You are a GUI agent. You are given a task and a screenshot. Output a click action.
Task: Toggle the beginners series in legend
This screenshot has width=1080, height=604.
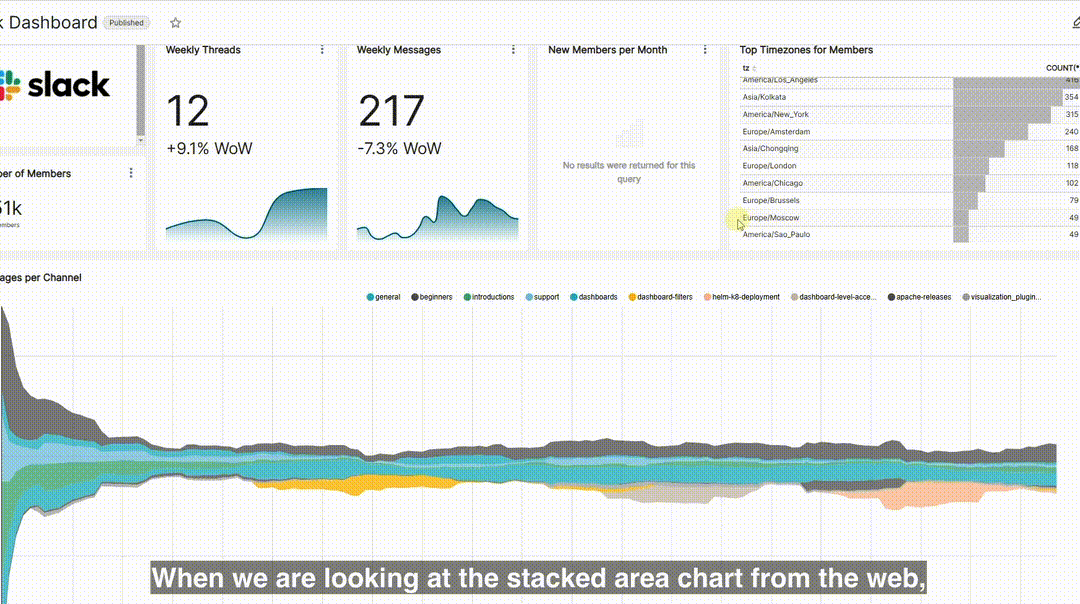click(432, 297)
